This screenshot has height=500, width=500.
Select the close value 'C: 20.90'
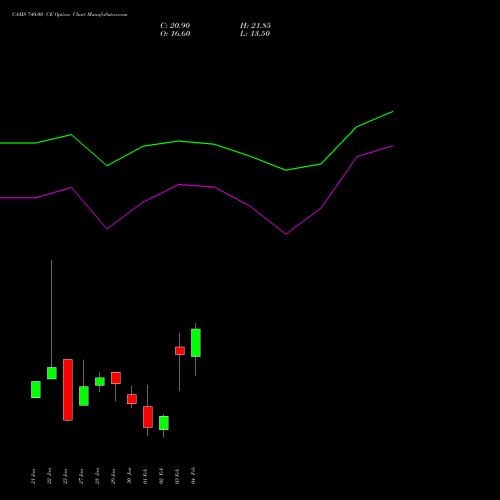(x=175, y=26)
